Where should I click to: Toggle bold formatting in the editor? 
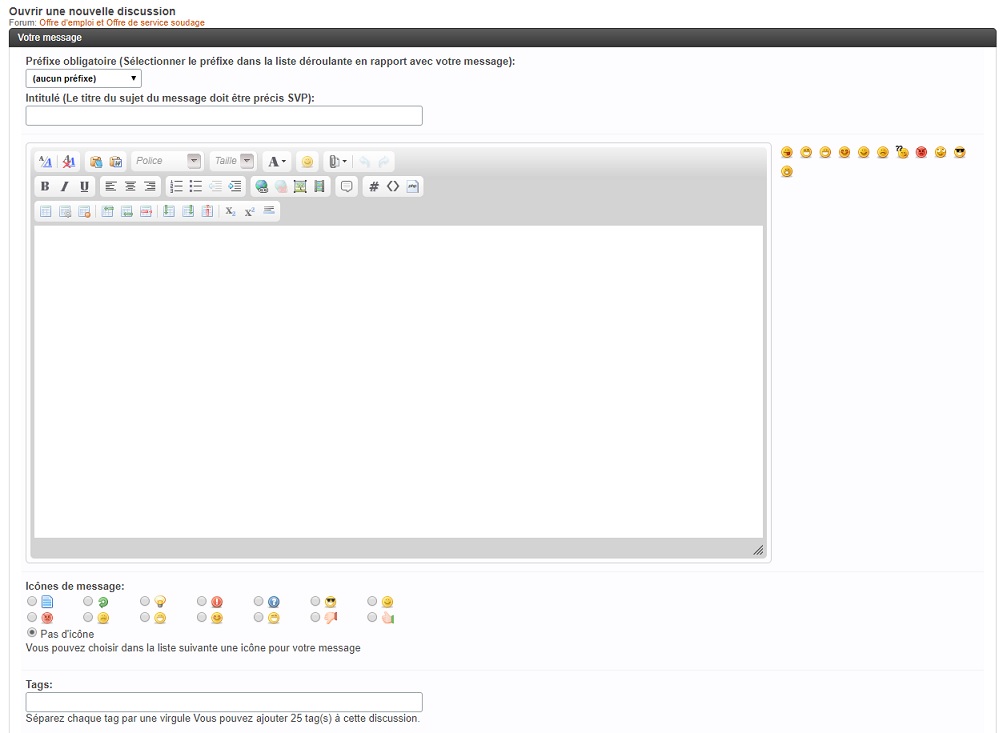coord(45,186)
